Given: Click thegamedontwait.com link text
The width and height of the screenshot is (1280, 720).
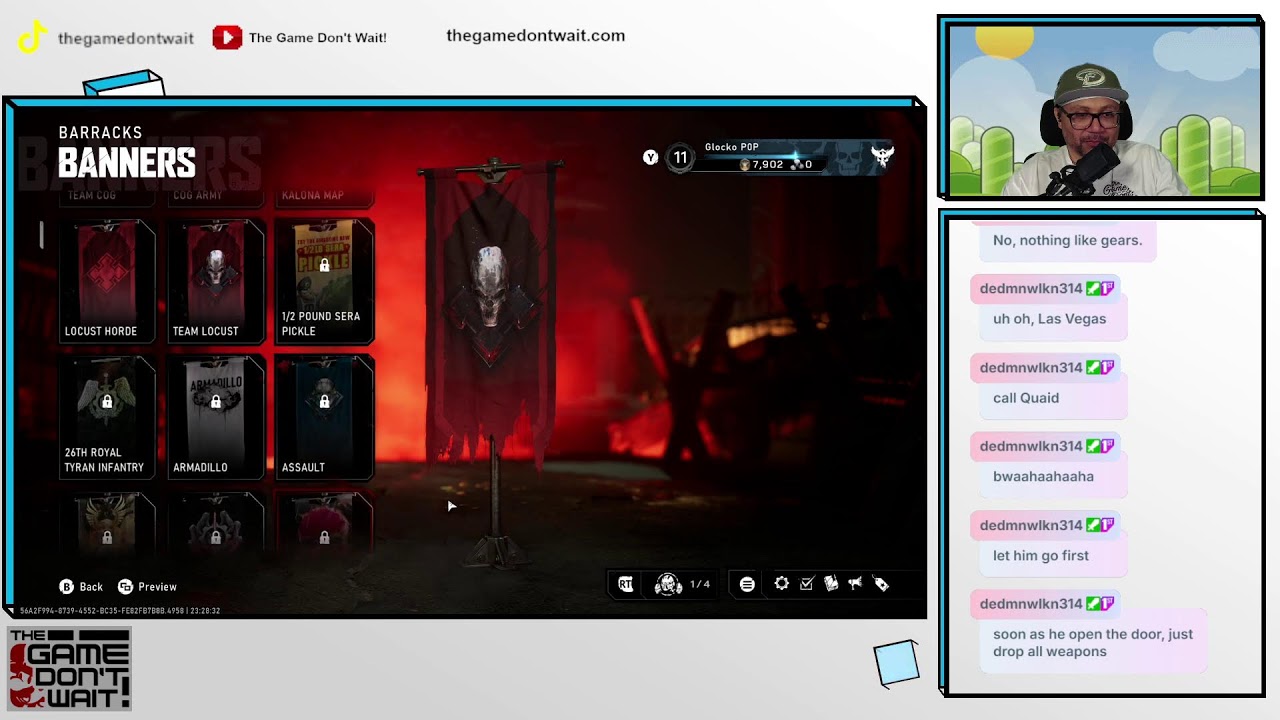Looking at the screenshot, I should (535, 36).
